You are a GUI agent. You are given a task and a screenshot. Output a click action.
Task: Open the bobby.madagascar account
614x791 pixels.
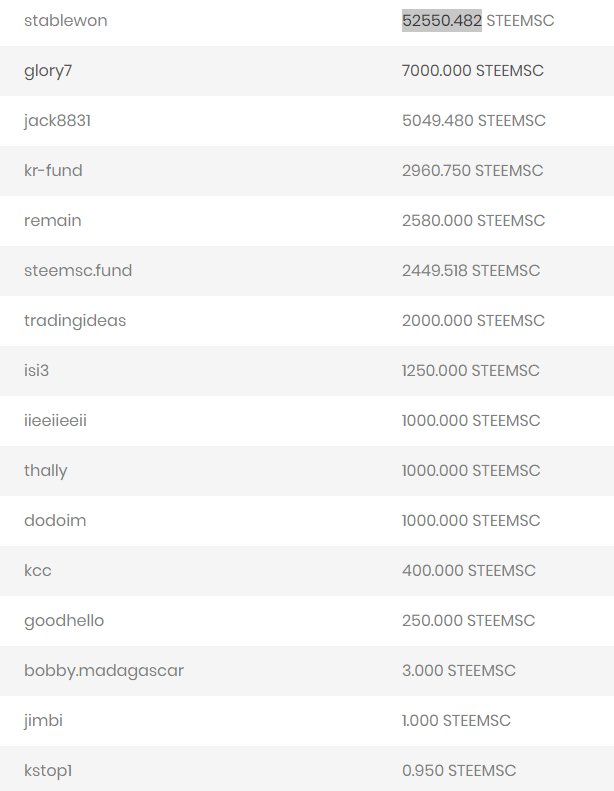point(103,670)
